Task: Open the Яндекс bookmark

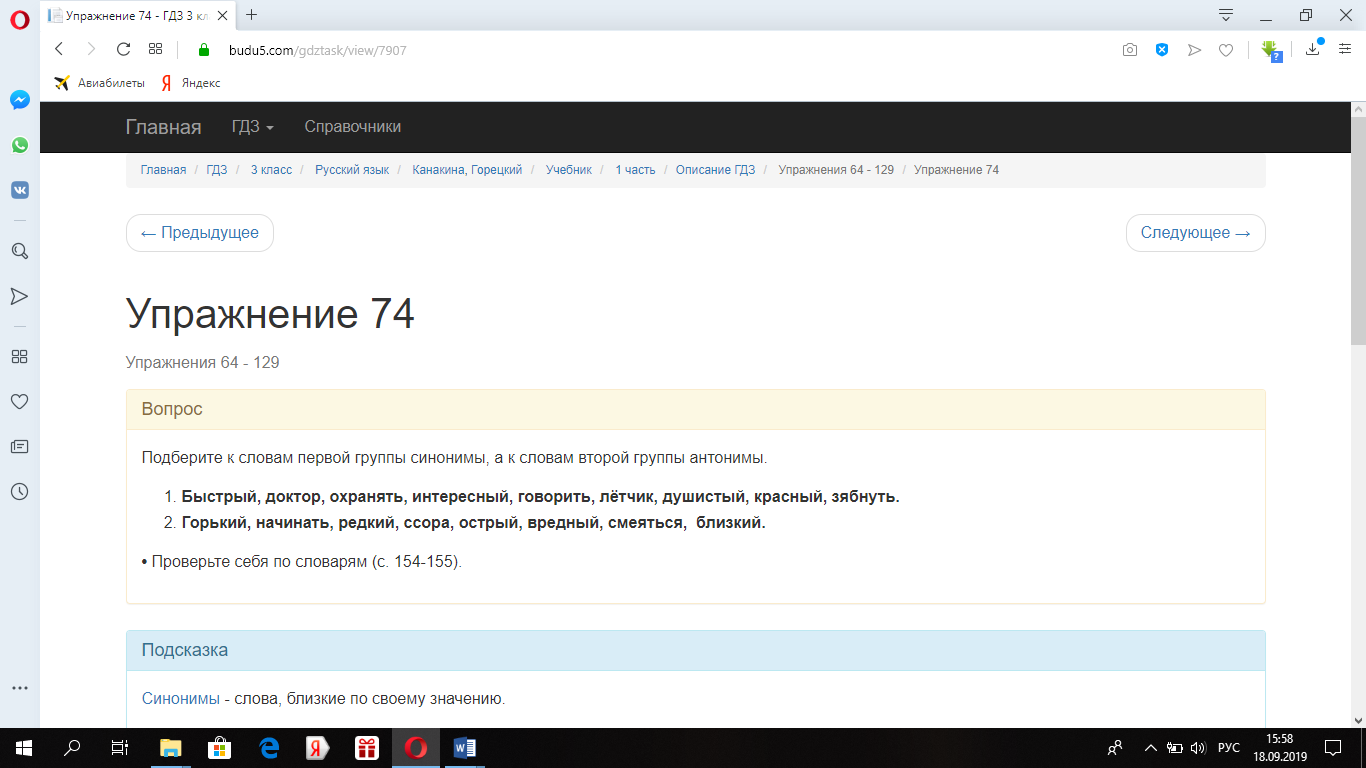Action: [x=191, y=83]
